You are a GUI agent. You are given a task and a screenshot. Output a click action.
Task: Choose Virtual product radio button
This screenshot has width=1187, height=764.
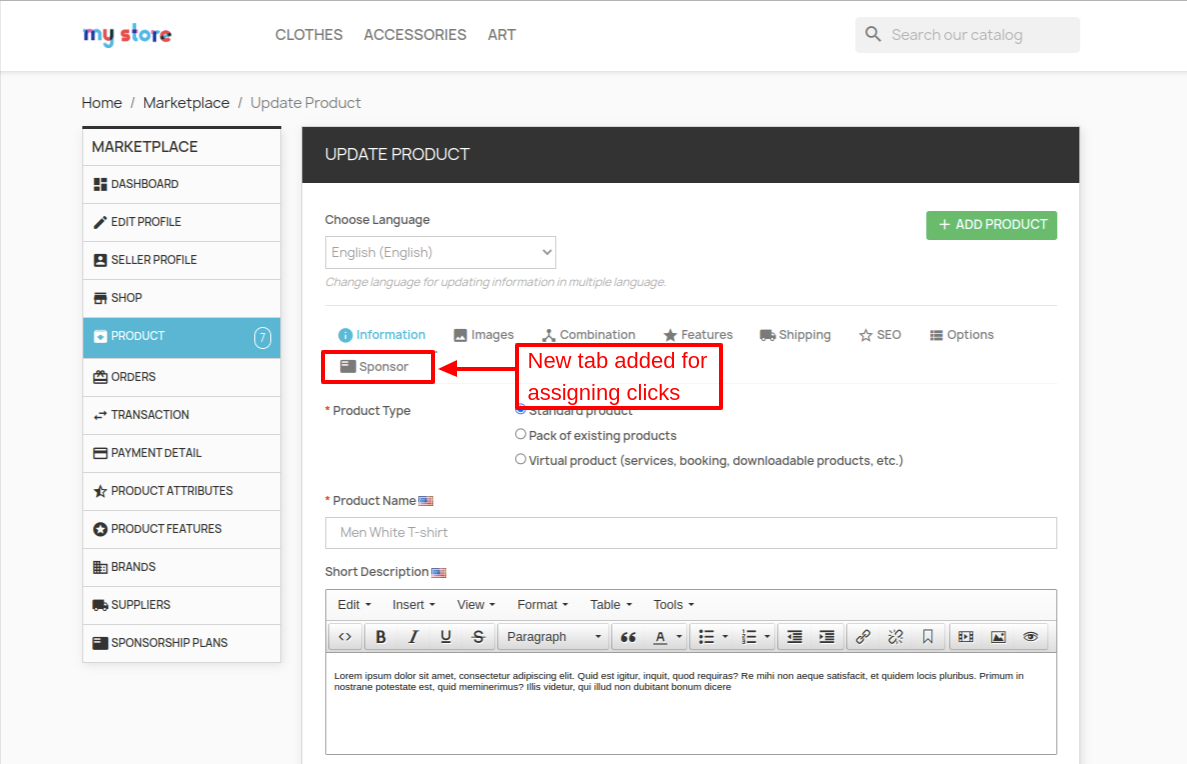click(x=520, y=460)
